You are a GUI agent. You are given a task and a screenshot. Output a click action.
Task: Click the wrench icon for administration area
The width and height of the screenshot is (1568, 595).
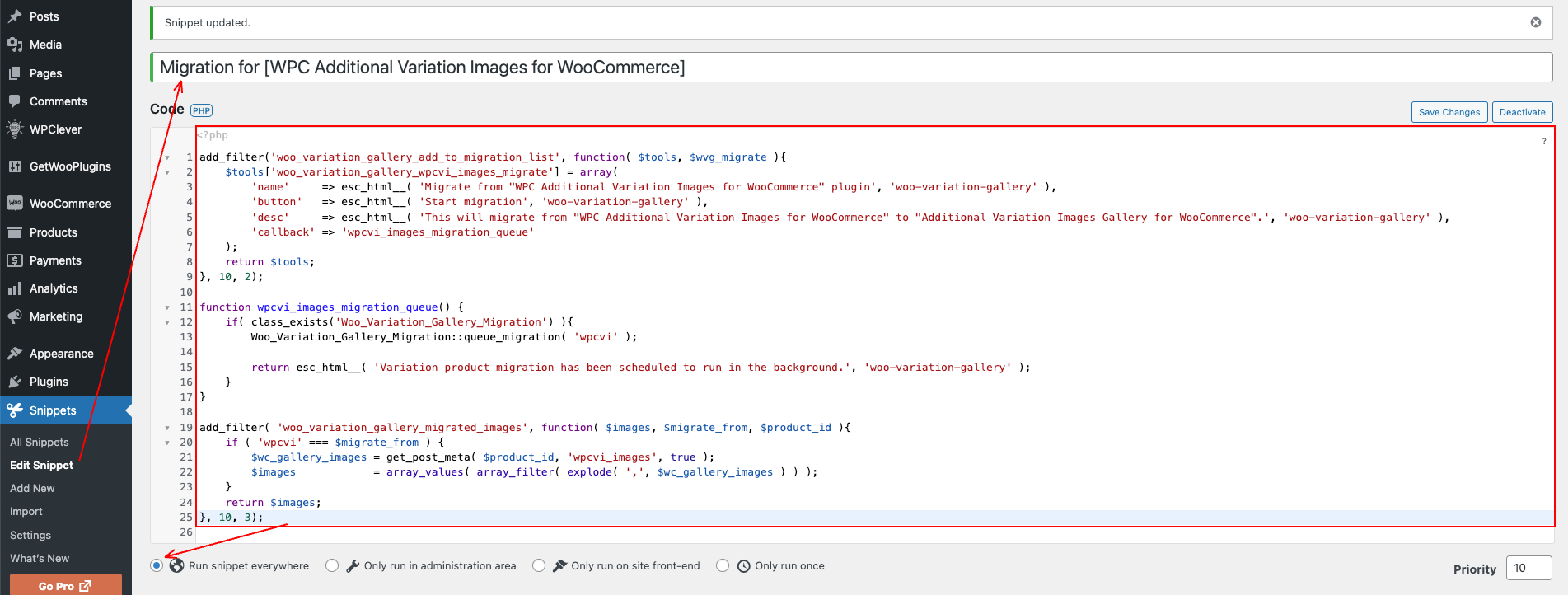tap(353, 565)
